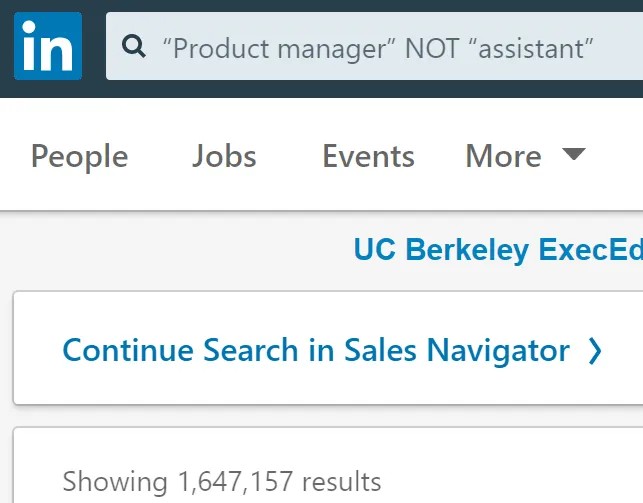643x503 pixels.
Task: Click the magnifying glass search icon
Action: pos(134,46)
